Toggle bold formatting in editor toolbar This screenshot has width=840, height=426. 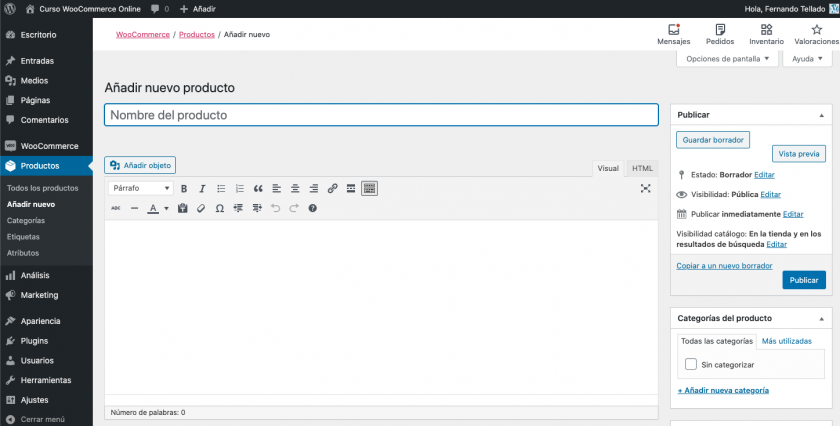pyautogui.click(x=184, y=188)
